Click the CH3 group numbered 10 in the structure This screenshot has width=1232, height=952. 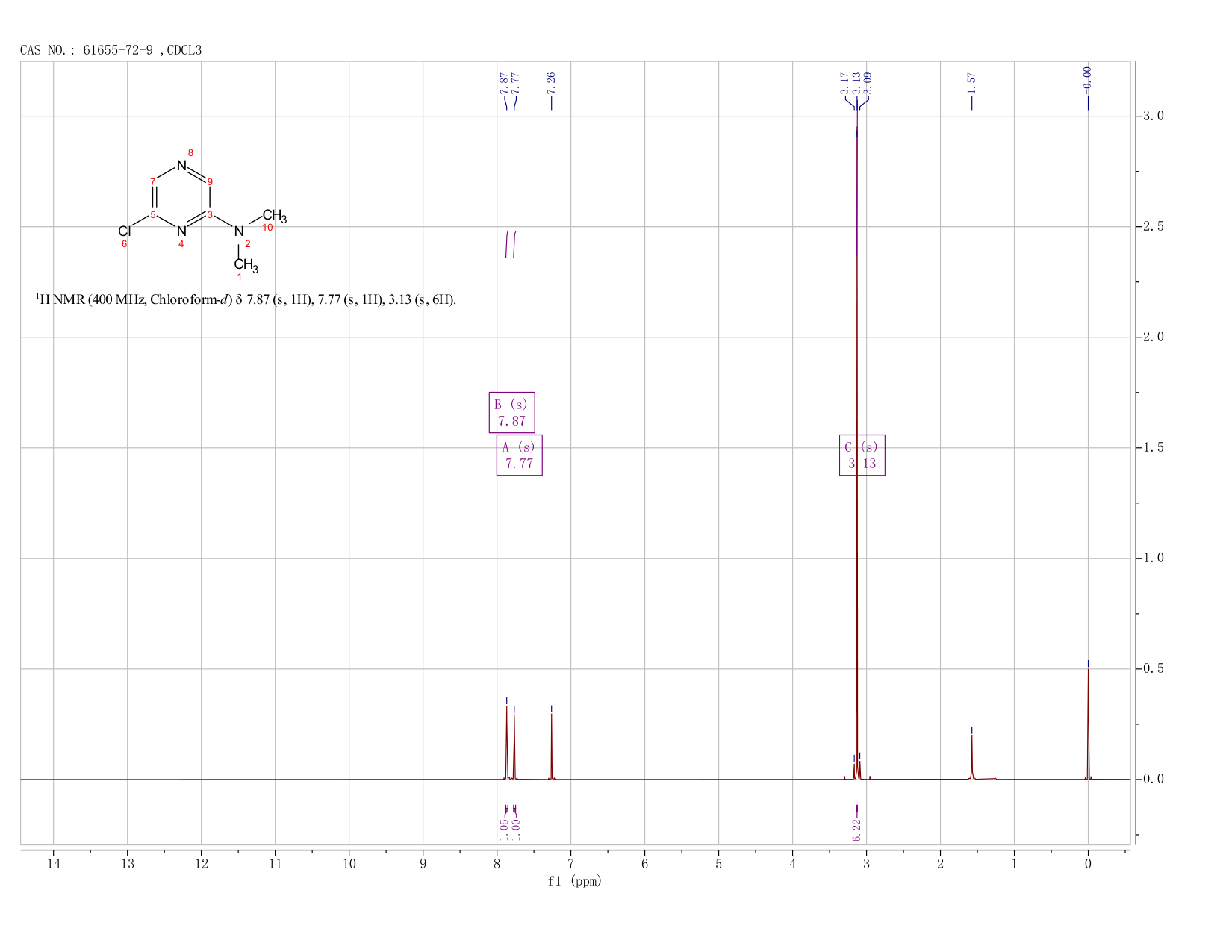tap(274, 217)
